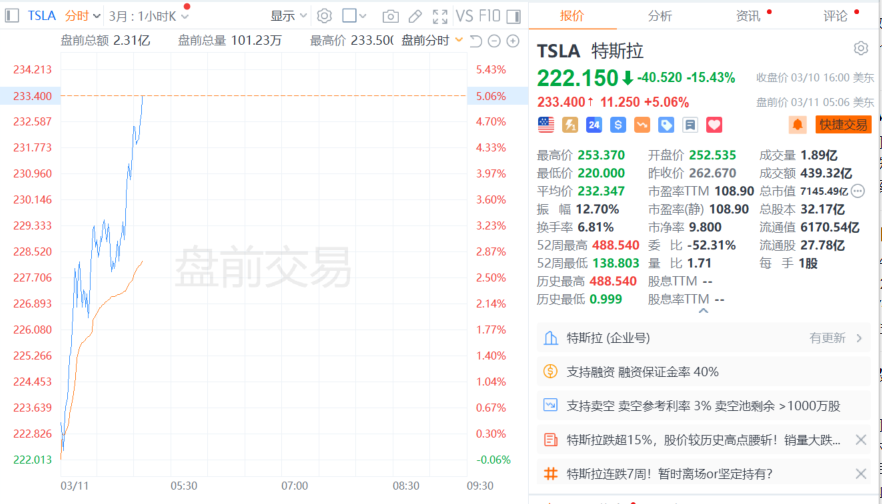
Task: Switch to the 报价 tab
Action: (572, 16)
